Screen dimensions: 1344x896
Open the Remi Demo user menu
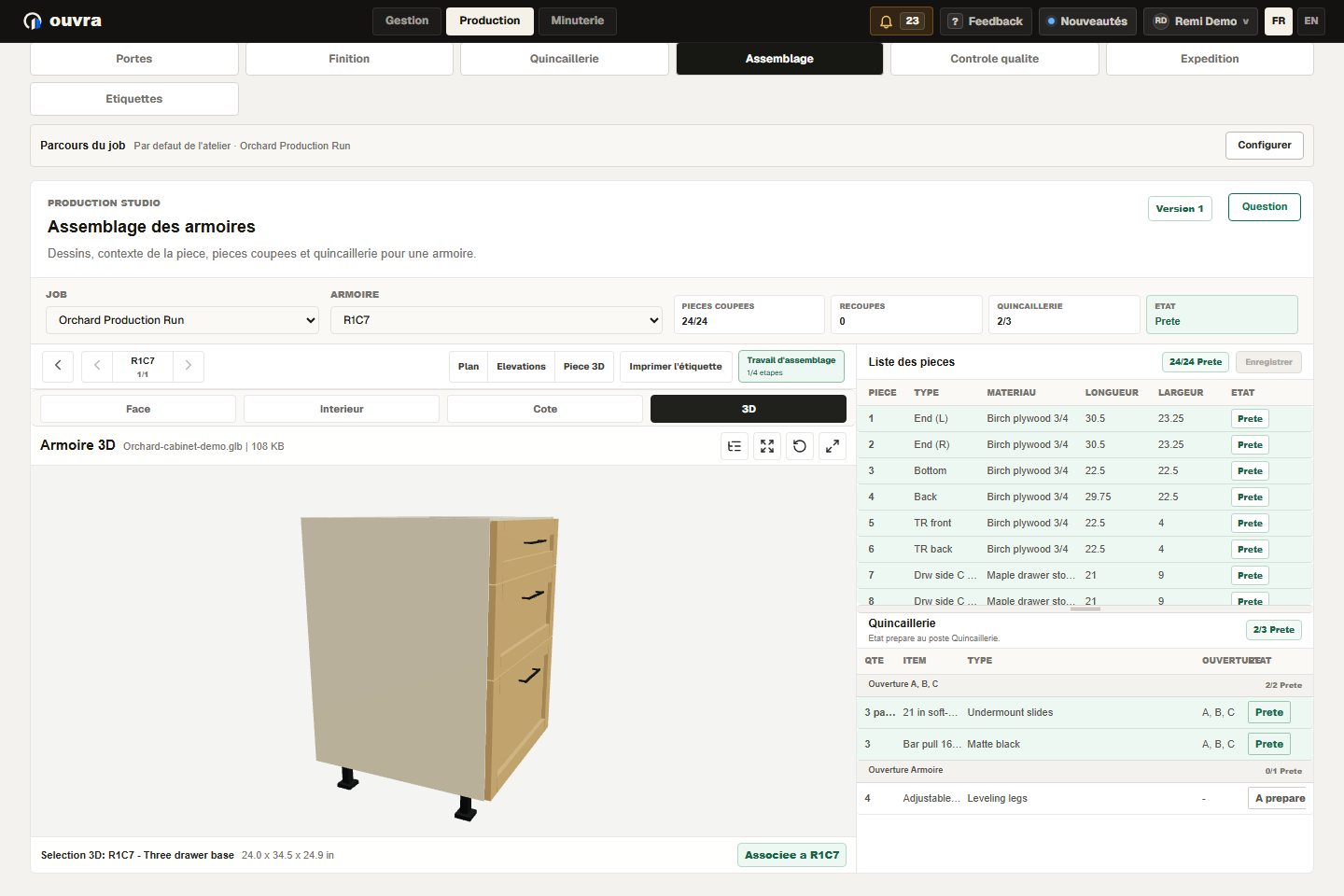pos(1201,21)
